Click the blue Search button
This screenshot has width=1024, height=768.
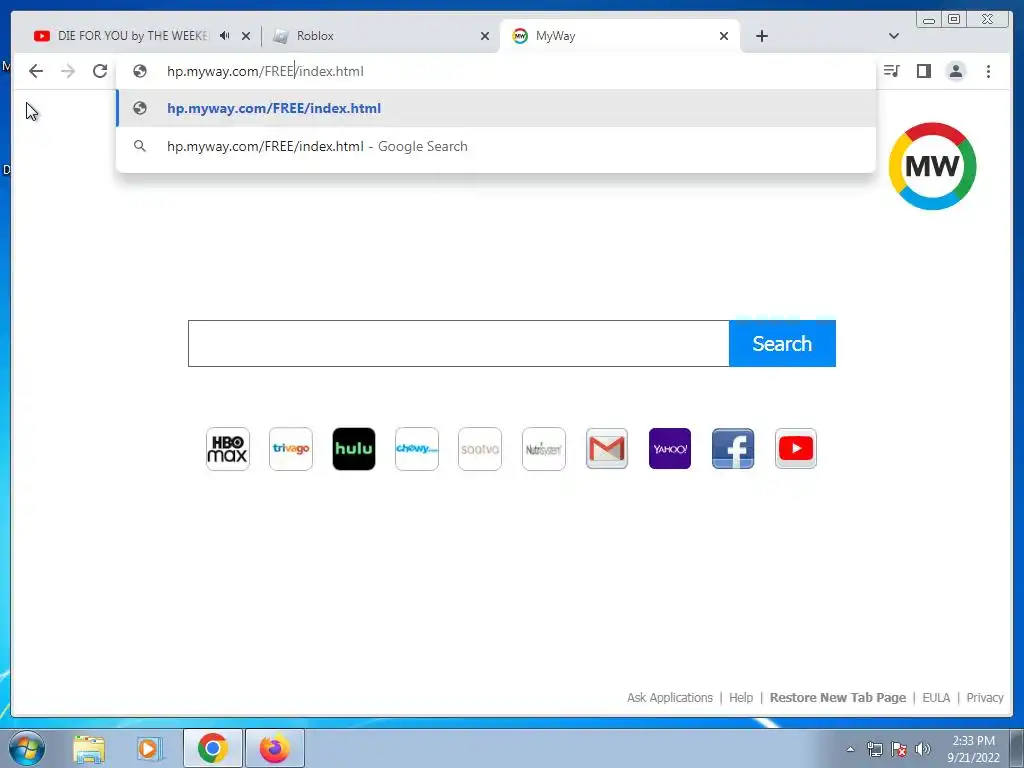coord(782,344)
